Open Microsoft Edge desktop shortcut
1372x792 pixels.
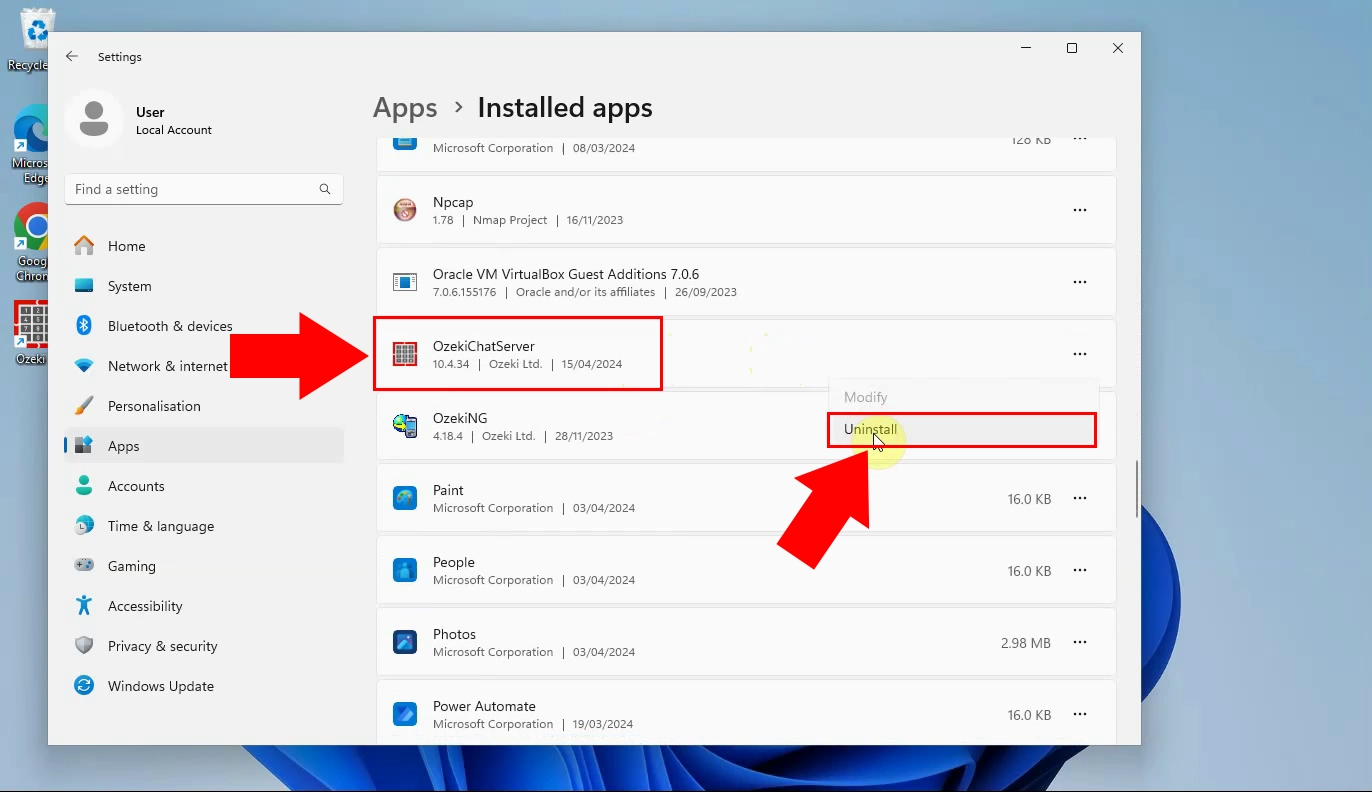30,145
